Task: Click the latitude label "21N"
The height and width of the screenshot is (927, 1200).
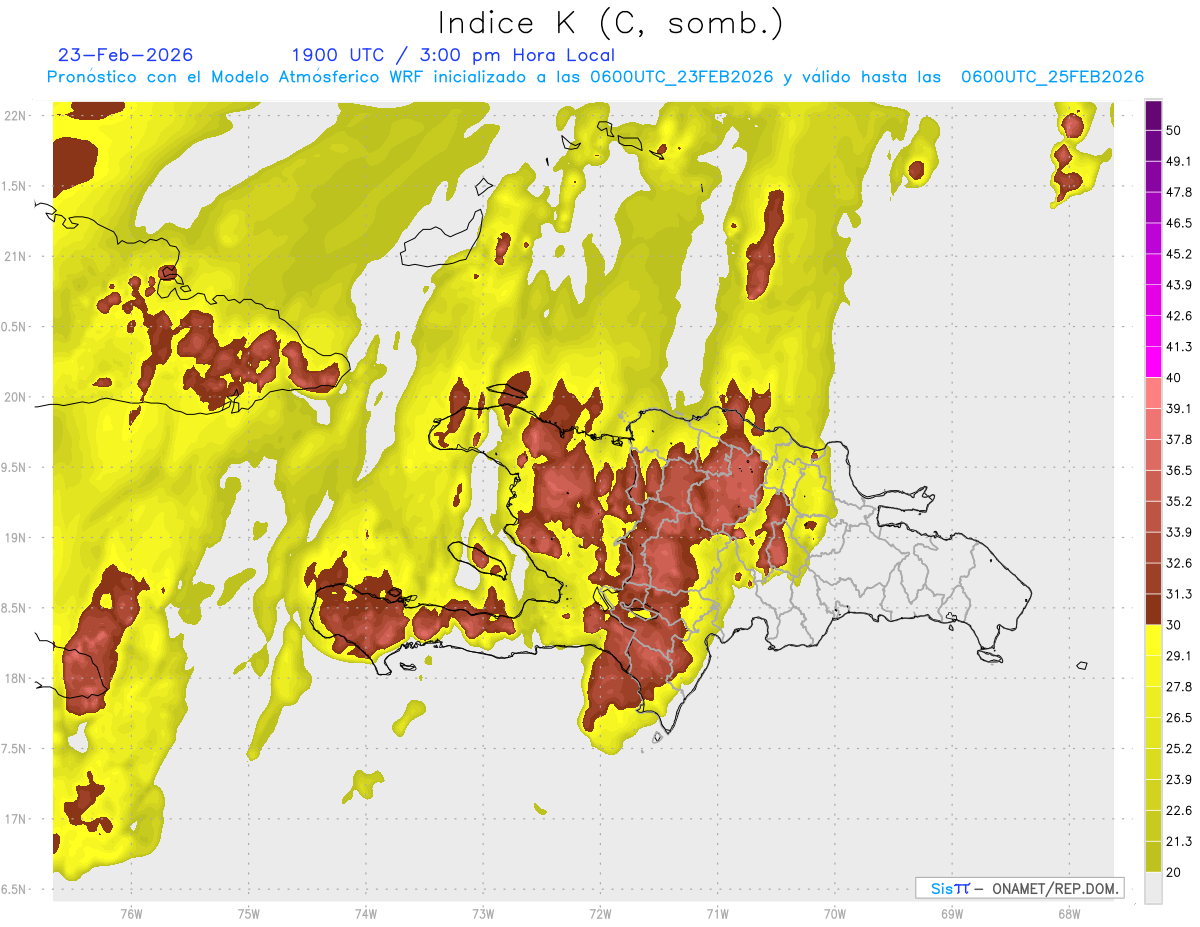Action: coord(16,256)
